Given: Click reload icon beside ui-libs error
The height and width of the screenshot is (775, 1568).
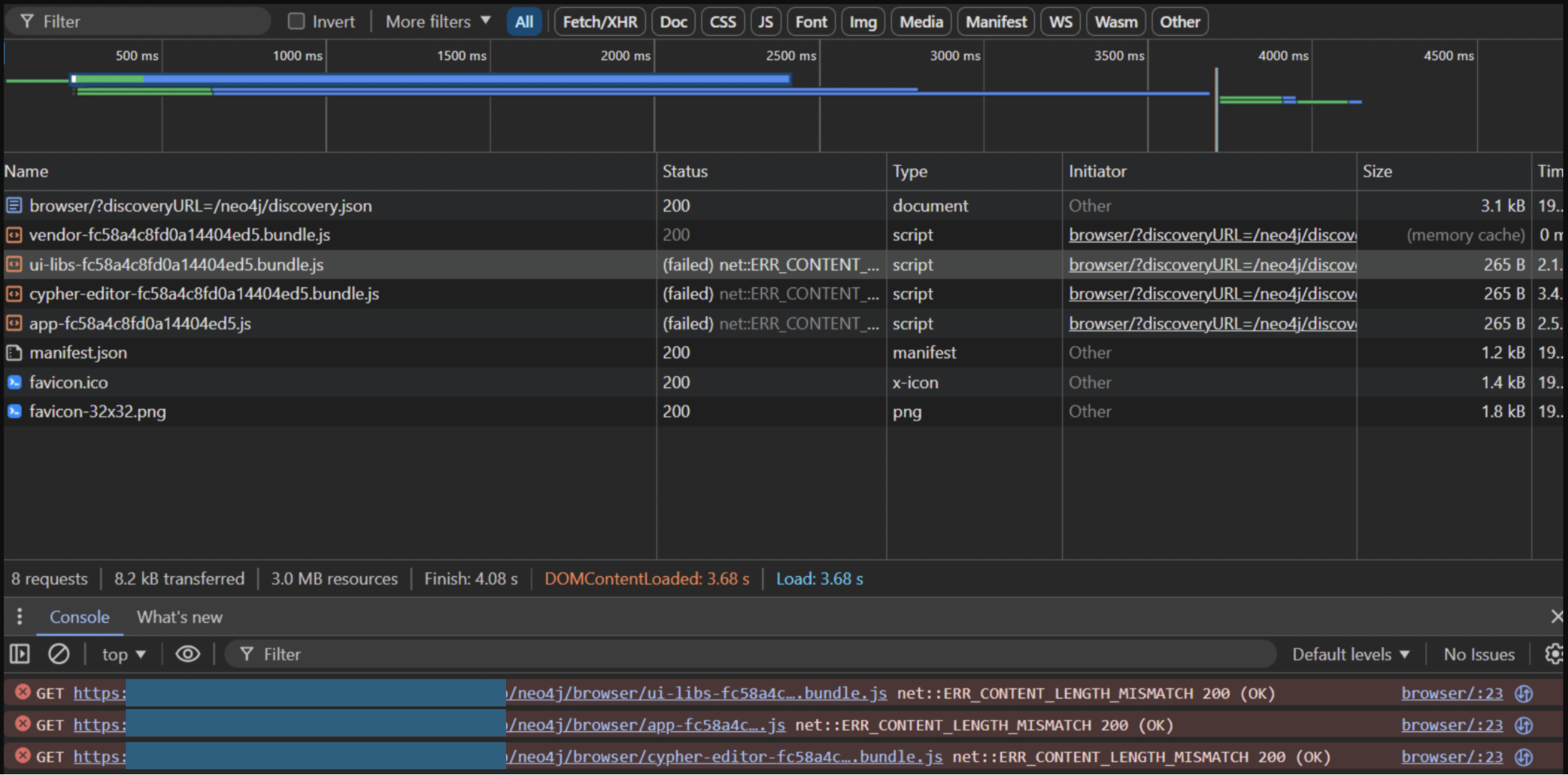Looking at the screenshot, I should click(1524, 693).
